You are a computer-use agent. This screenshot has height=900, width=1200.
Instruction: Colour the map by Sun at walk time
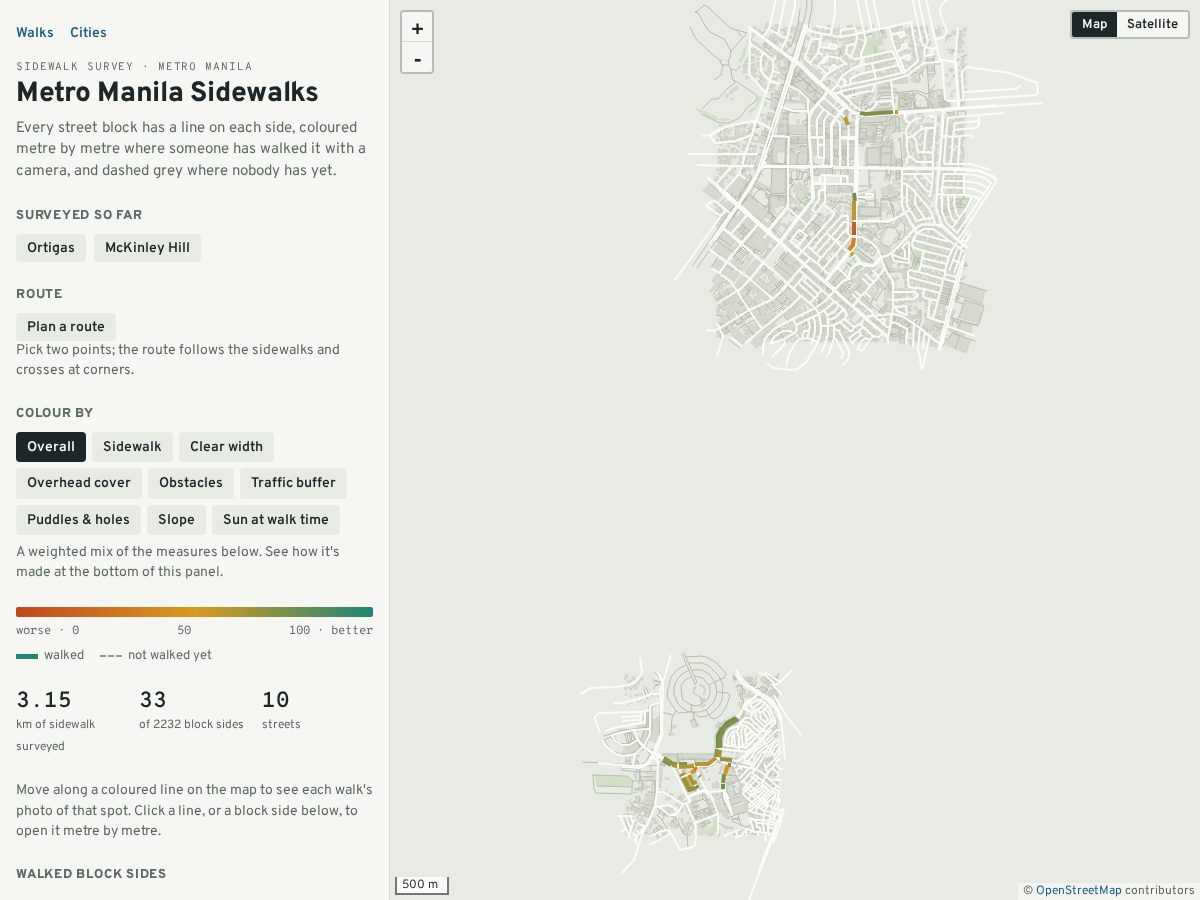point(276,520)
